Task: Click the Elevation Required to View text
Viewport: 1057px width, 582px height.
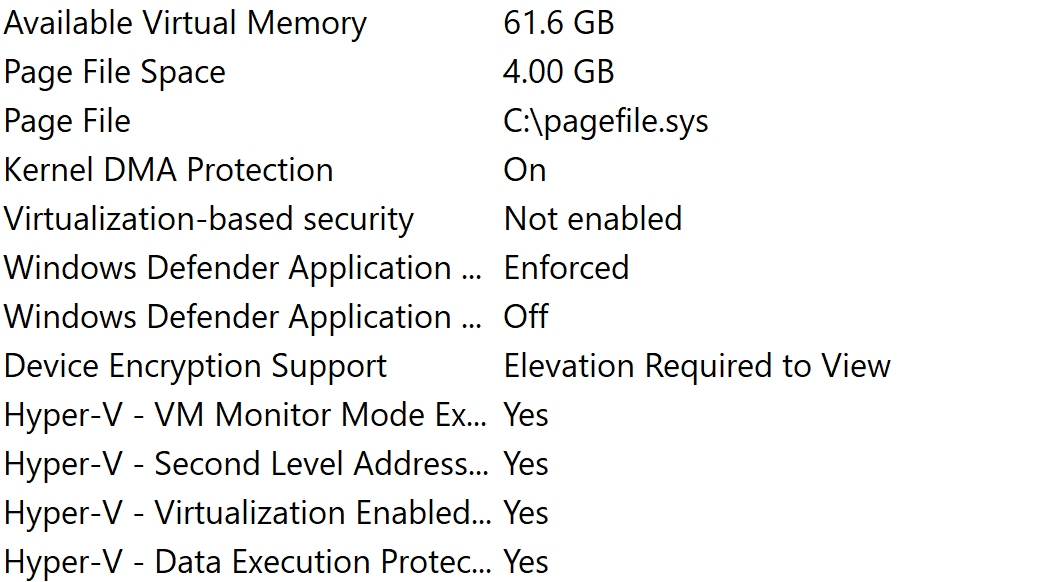Action: [696, 366]
